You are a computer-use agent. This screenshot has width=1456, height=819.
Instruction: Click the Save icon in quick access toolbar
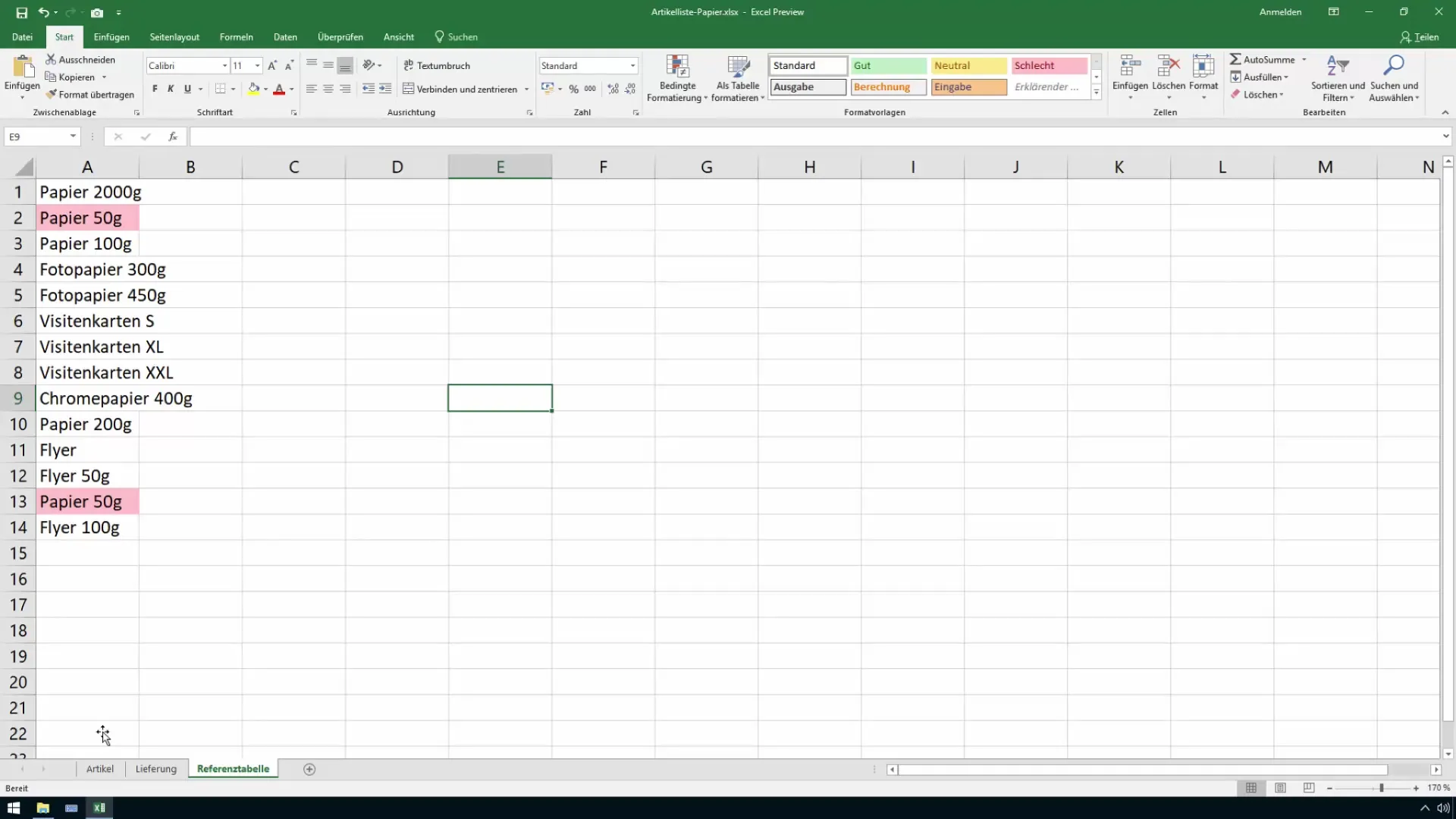click(x=21, y=12)
